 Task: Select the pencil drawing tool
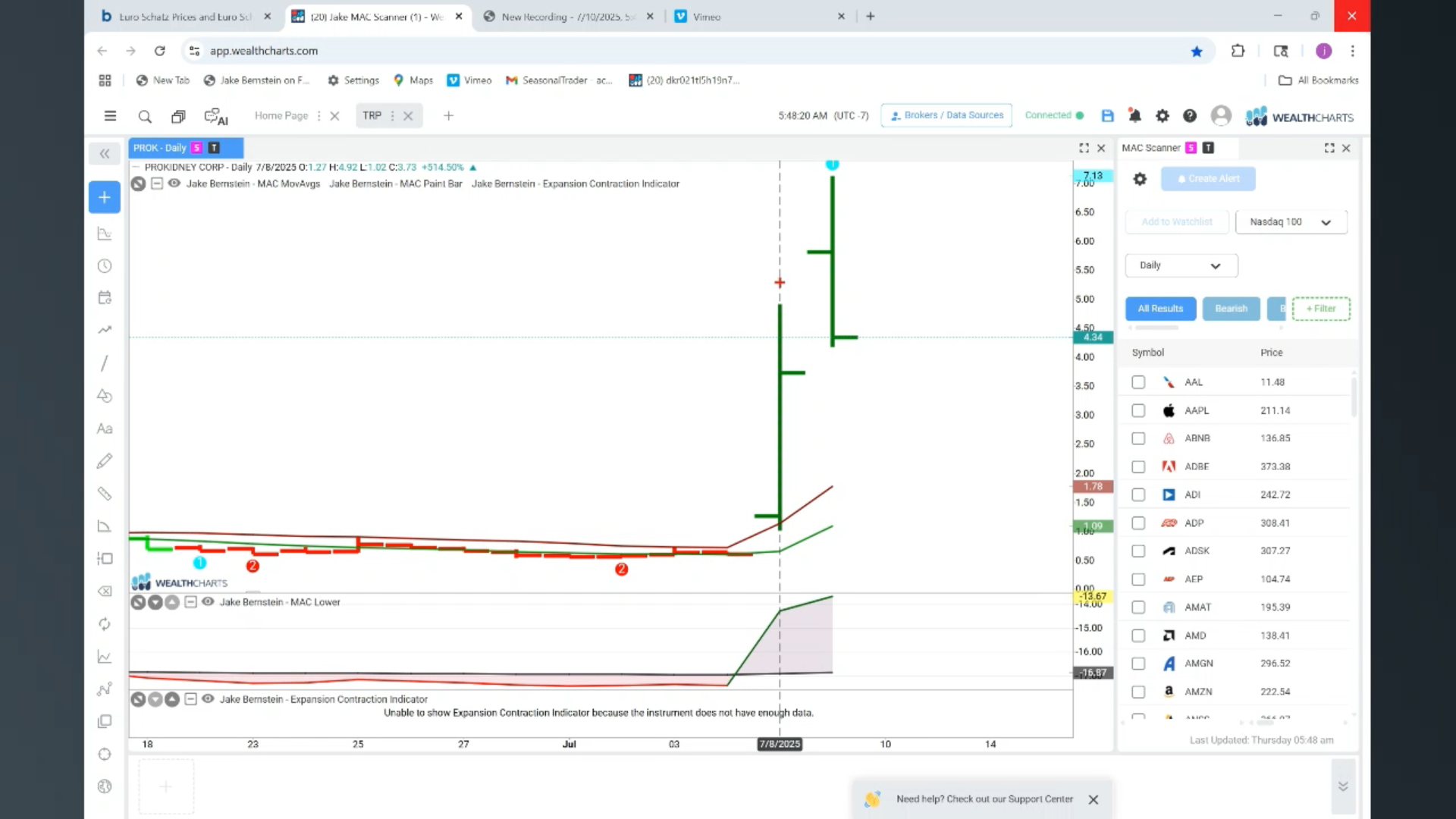tap(105, 460)
